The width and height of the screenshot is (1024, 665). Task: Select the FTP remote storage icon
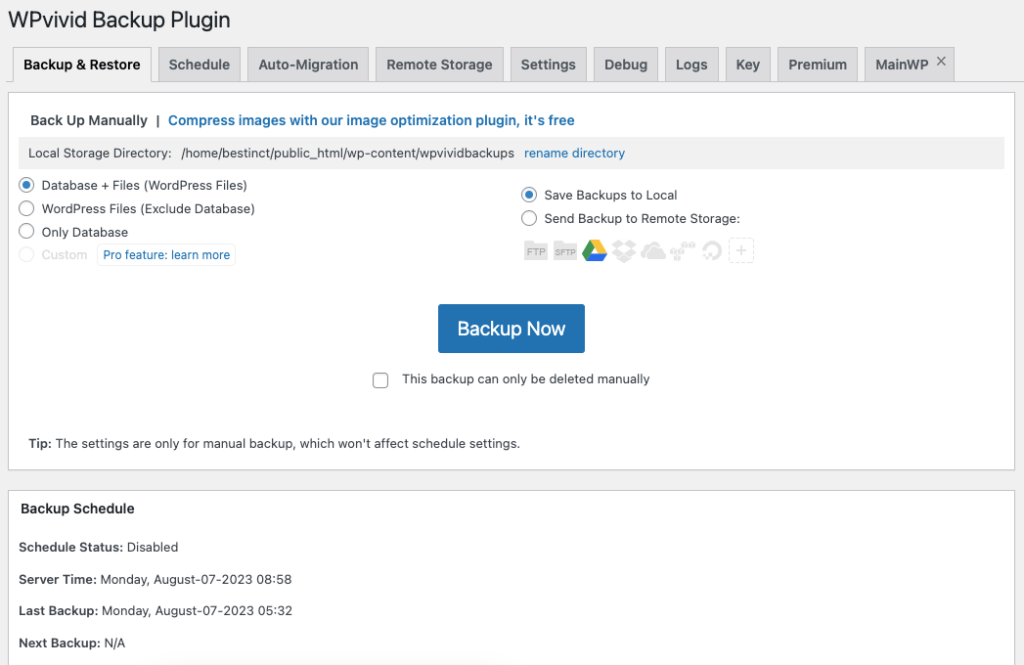coord(536,250)
